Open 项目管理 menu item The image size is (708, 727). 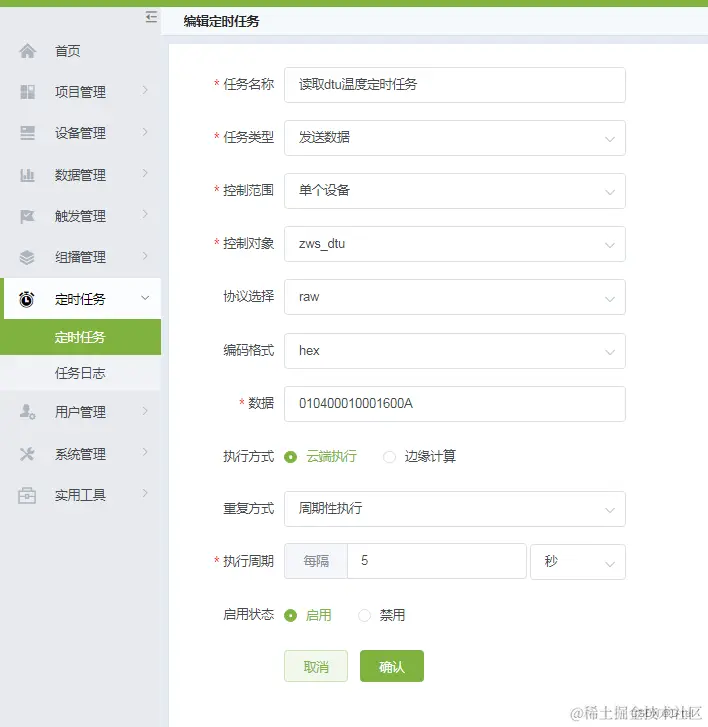click(81, 92)
